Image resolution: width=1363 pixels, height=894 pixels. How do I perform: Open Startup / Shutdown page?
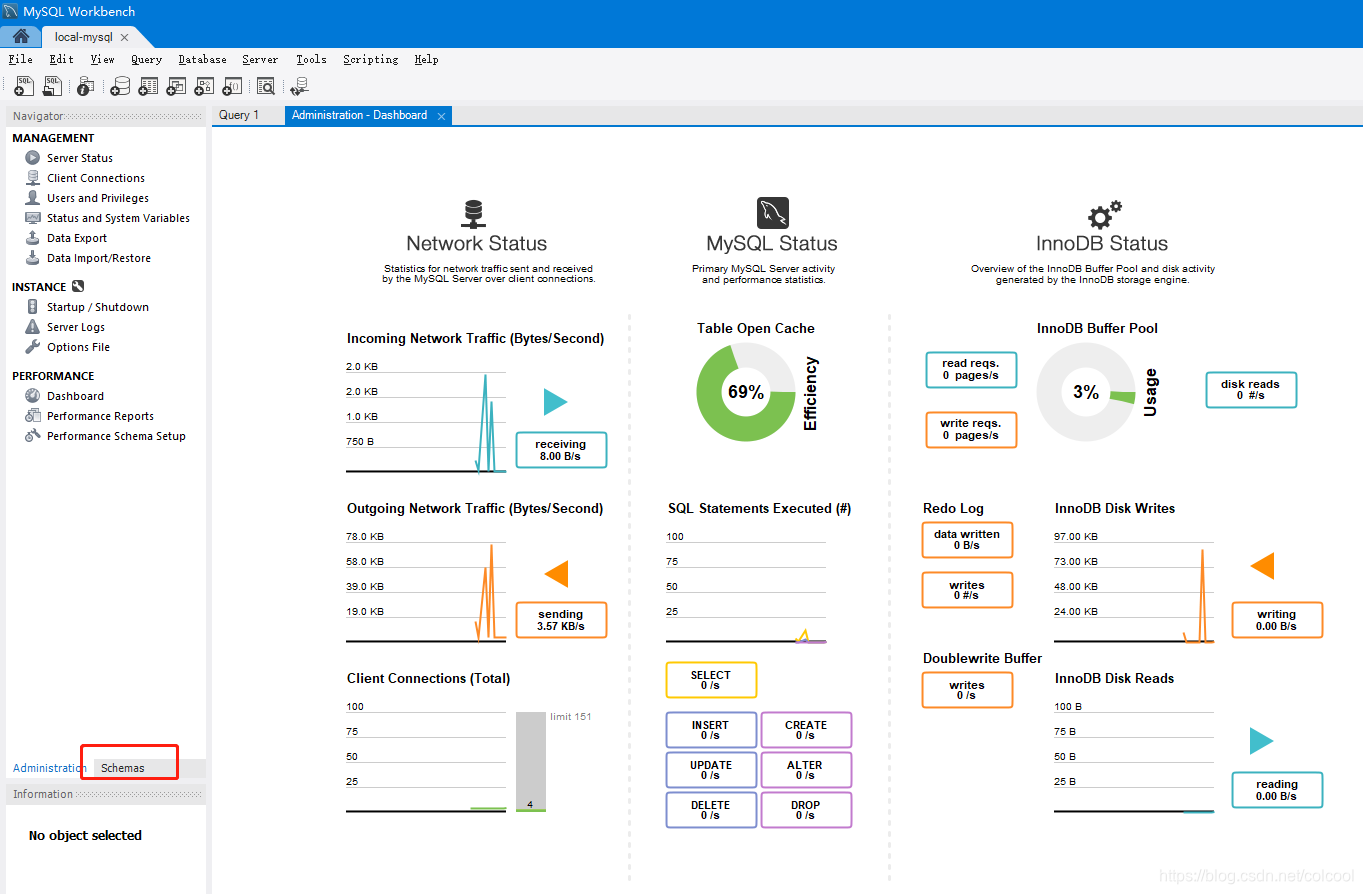(x=98, y=307)
